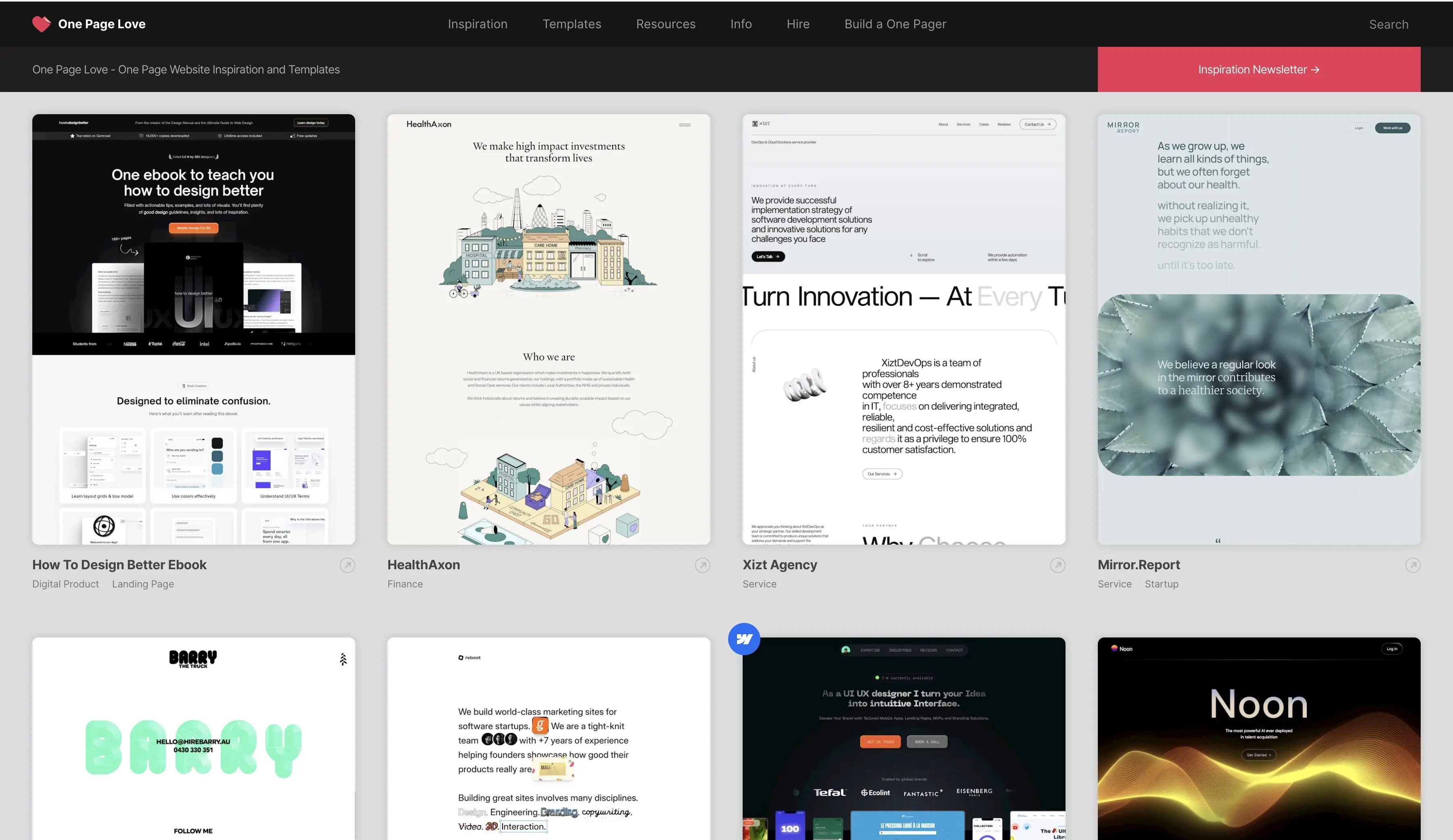Filter by Landing Page tag
The width and height of the screenshot is (1453, 840).
[x=143, y=584]
